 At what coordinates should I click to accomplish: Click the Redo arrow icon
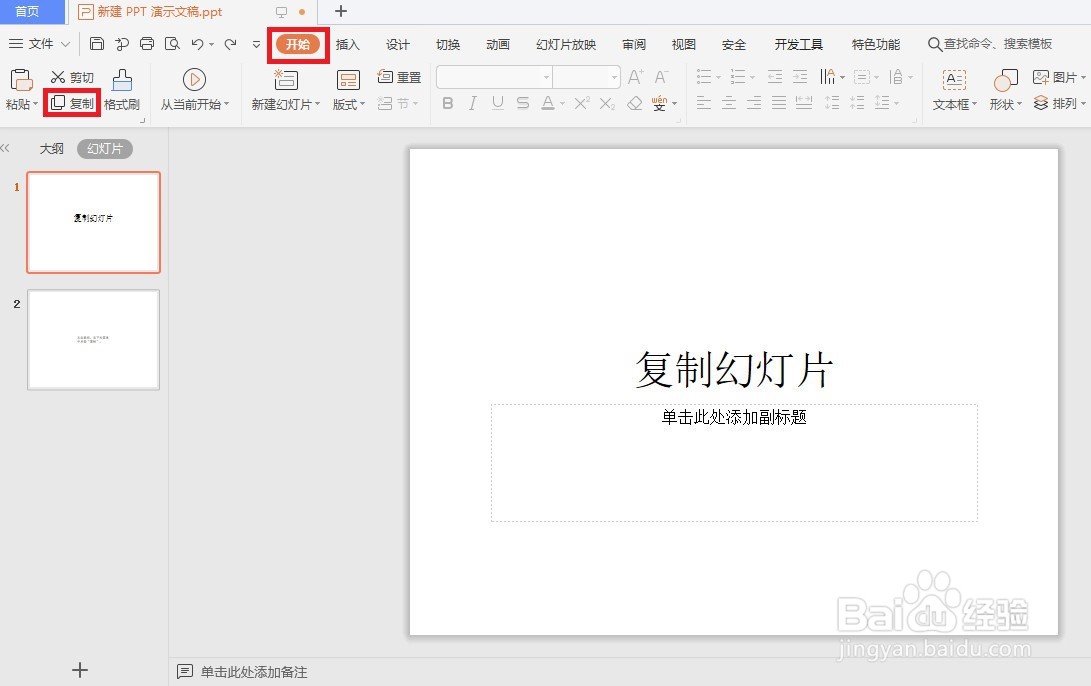[230, 44]
